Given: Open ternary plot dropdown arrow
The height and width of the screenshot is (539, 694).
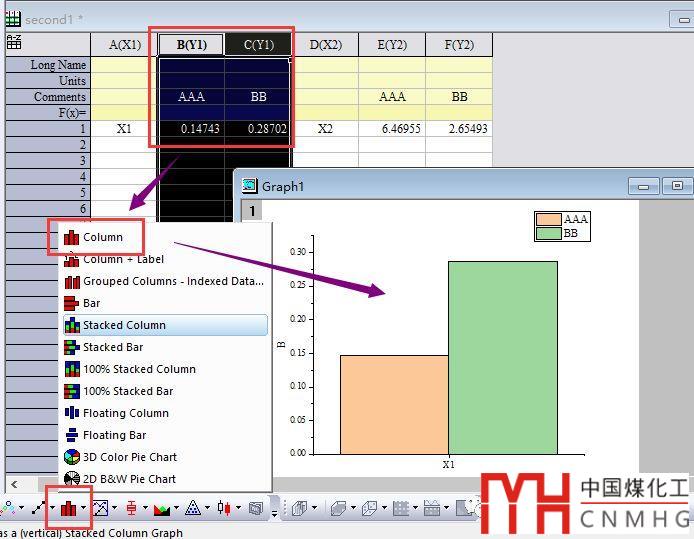Looking at the screenshot, I should point(207,508).
